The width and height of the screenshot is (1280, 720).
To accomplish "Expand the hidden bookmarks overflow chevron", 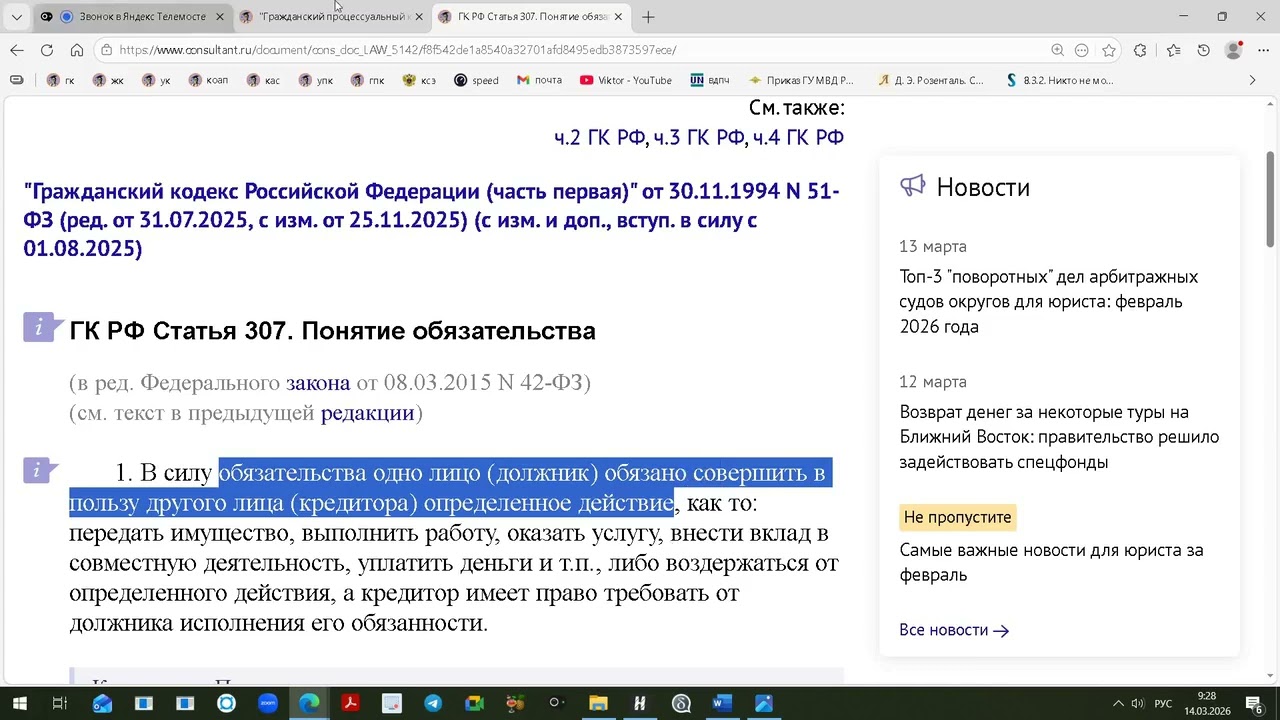I will 1252,80.
